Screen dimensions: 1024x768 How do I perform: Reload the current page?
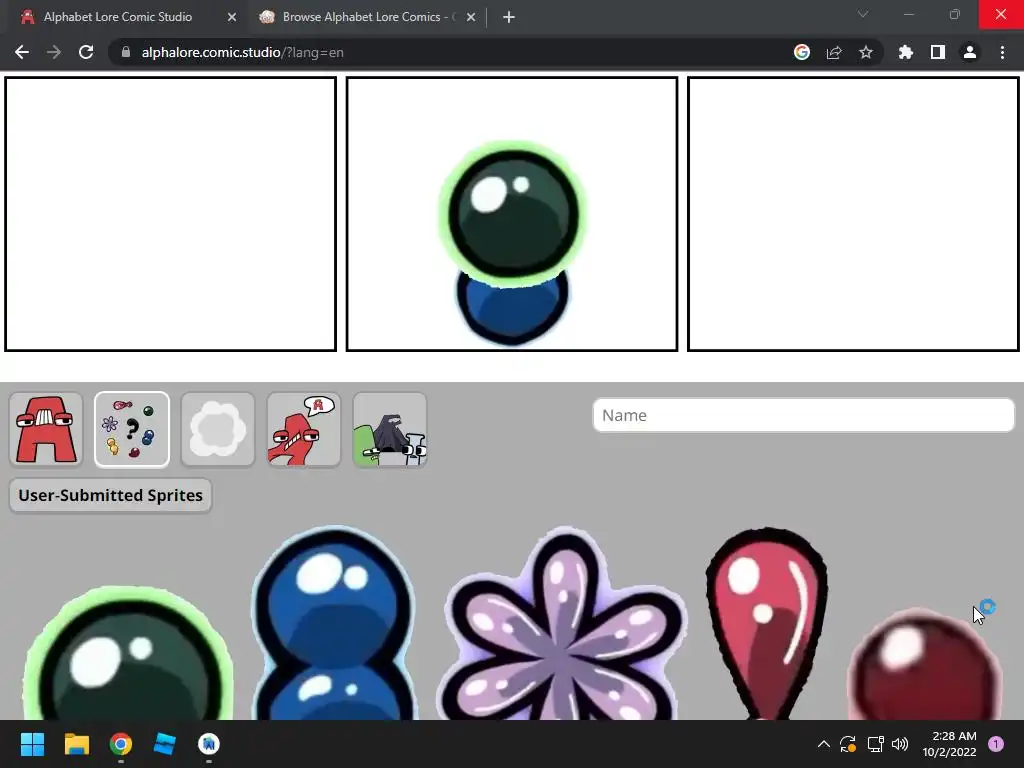(x=86, y=52)
